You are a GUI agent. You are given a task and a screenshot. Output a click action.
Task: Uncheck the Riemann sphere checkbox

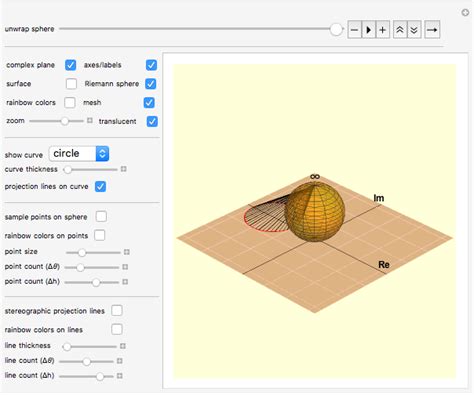pyautogui.click(x=151, y=84)
